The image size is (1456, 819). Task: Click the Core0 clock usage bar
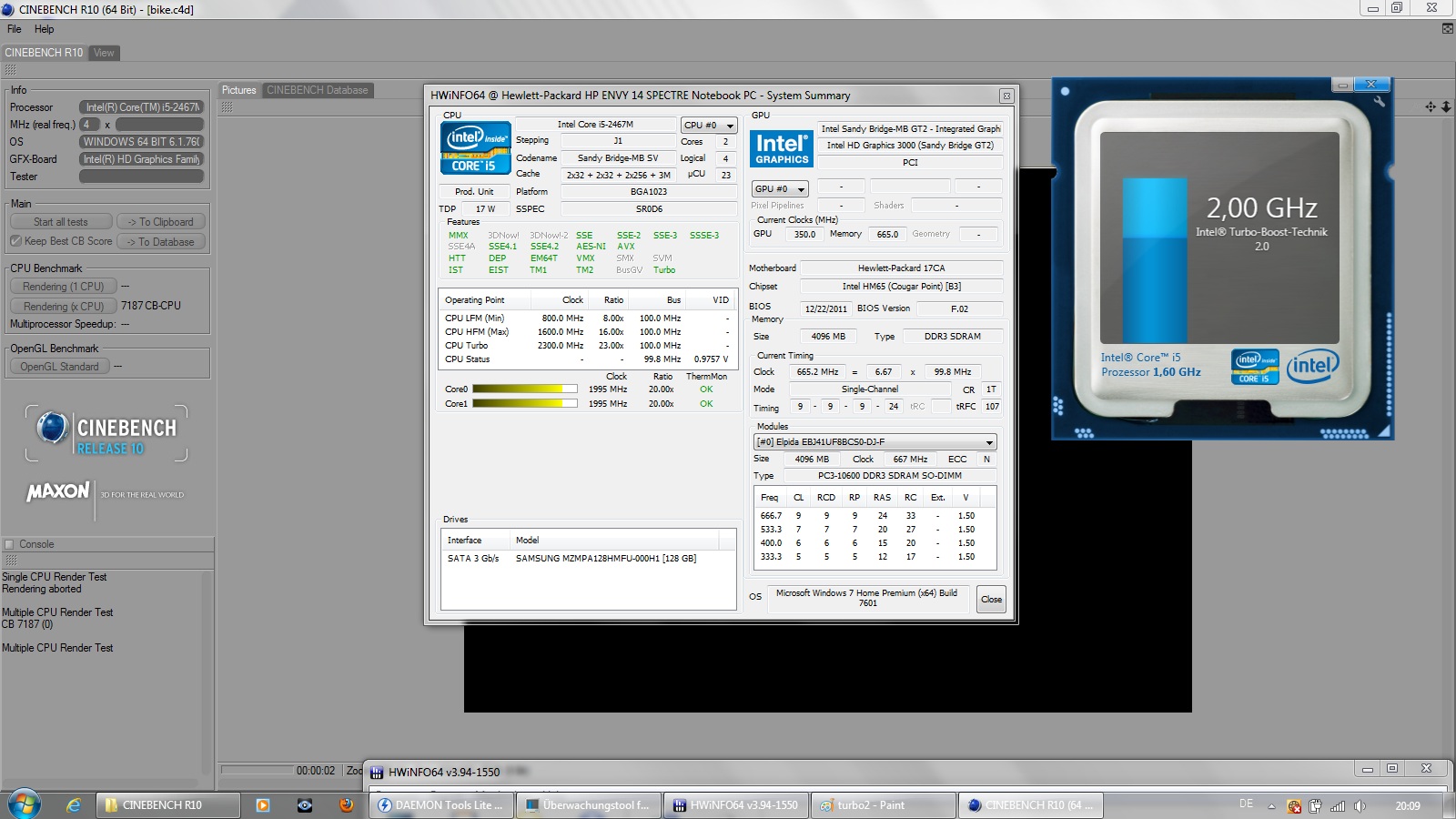(524, 389)
